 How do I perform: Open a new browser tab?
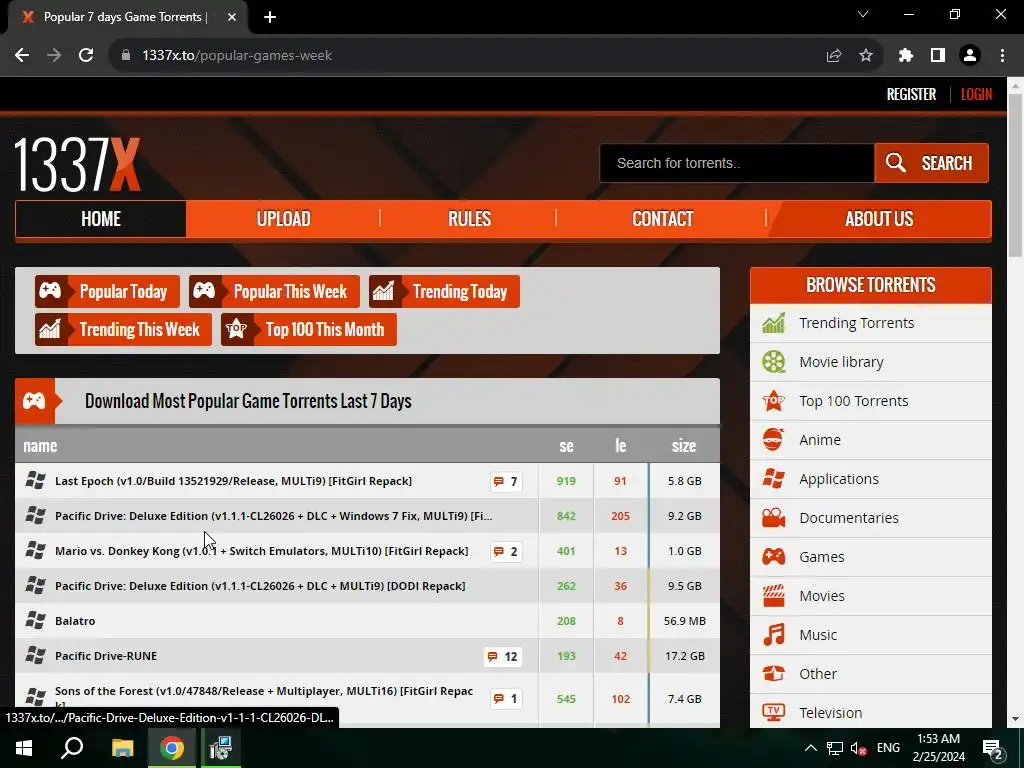point(270,17)
